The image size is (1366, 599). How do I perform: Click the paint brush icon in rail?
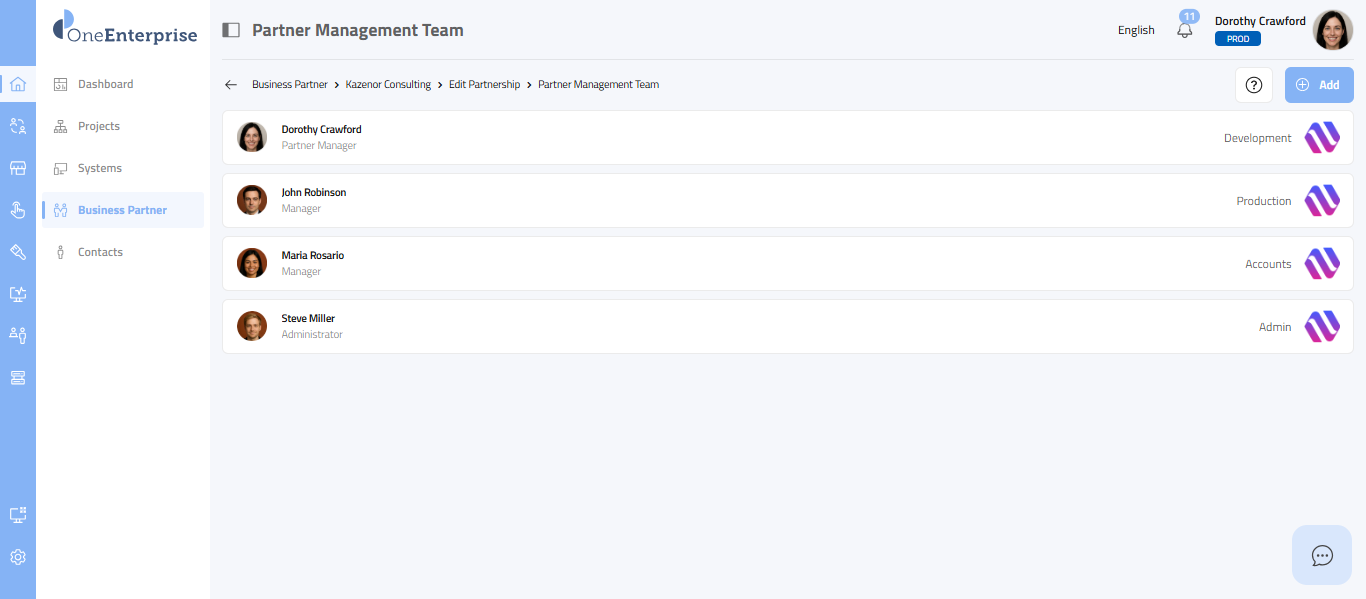pos(17,252)
